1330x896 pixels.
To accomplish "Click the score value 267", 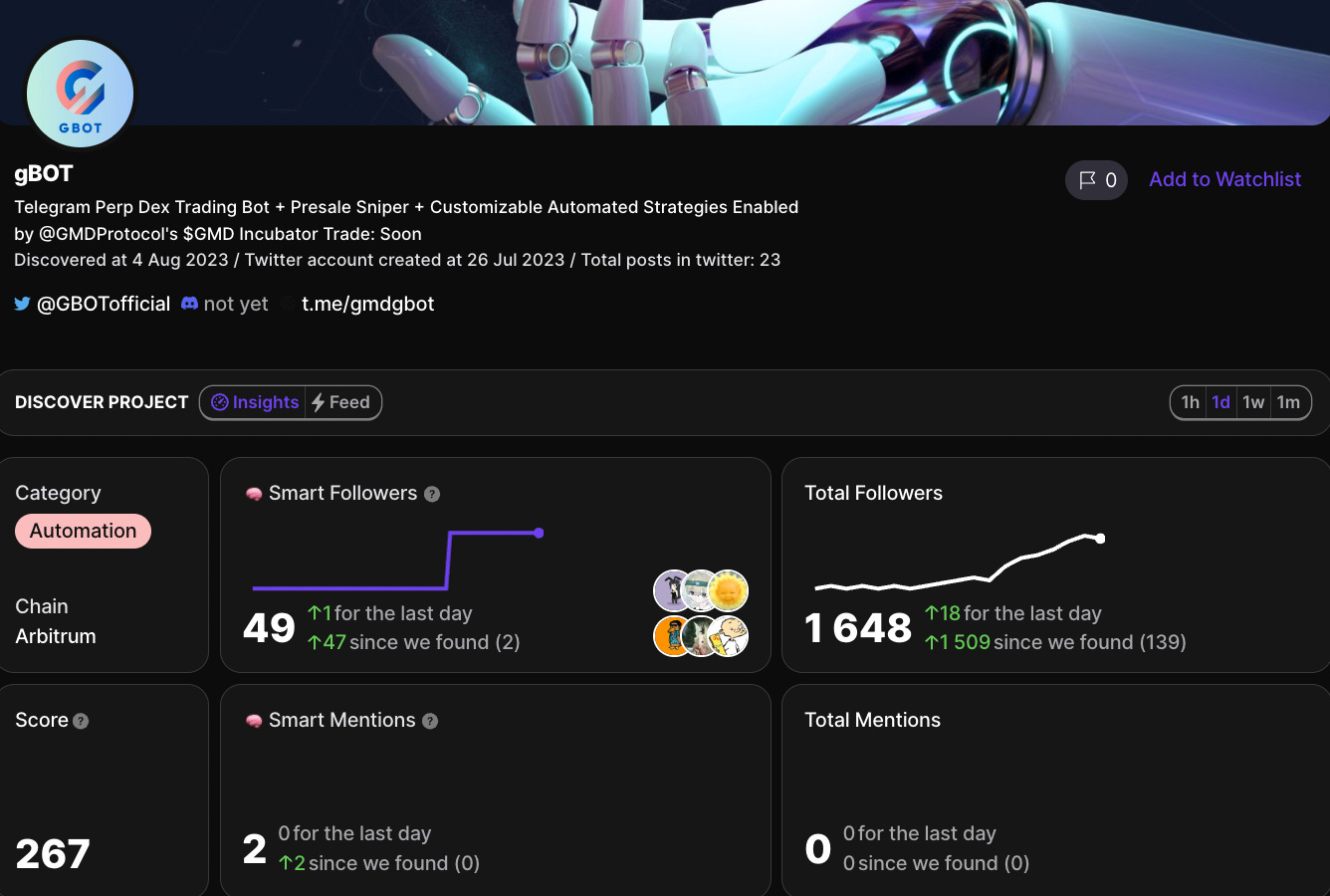I will coord(53,854).
